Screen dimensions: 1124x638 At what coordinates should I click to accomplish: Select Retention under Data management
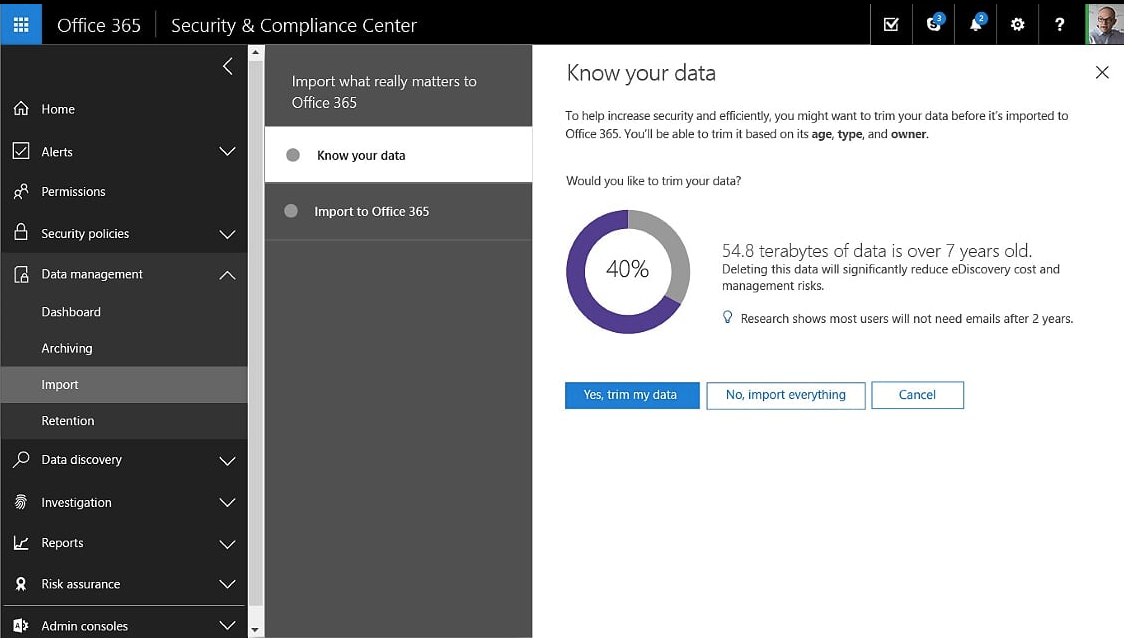[68, 421]
